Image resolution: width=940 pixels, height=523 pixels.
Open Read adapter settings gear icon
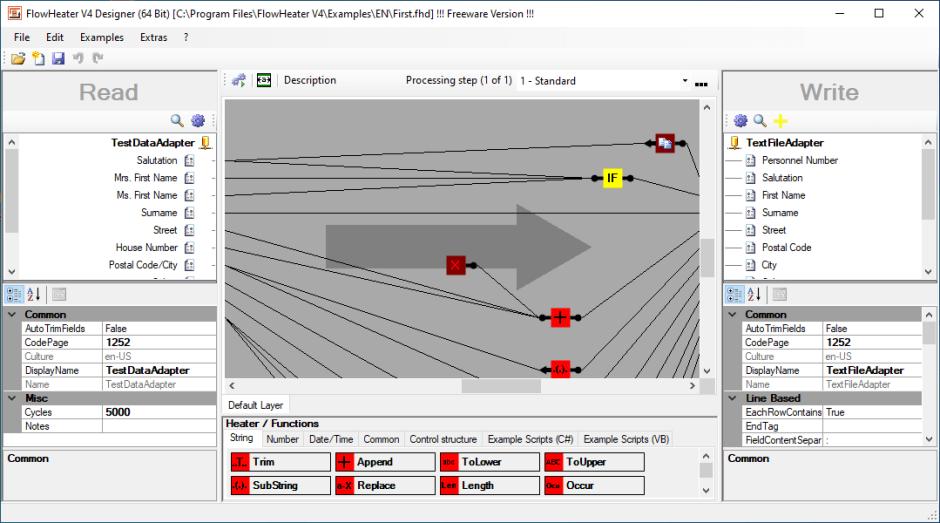198,121
